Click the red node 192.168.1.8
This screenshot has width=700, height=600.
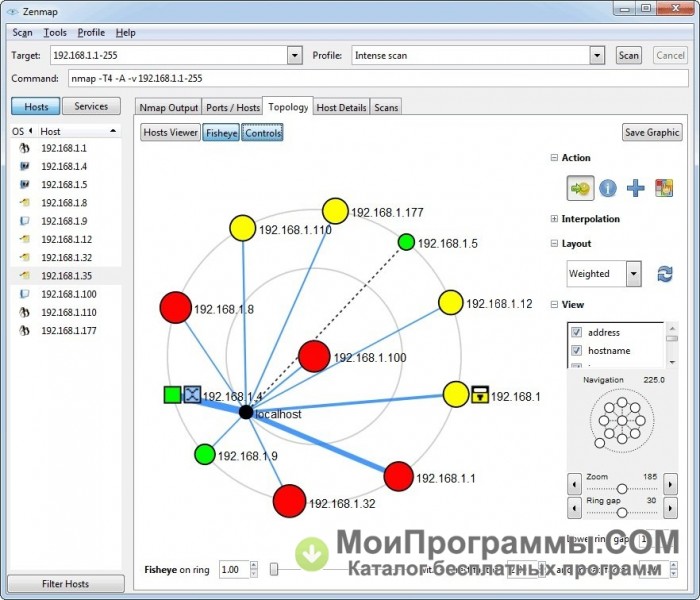(175, 307)
